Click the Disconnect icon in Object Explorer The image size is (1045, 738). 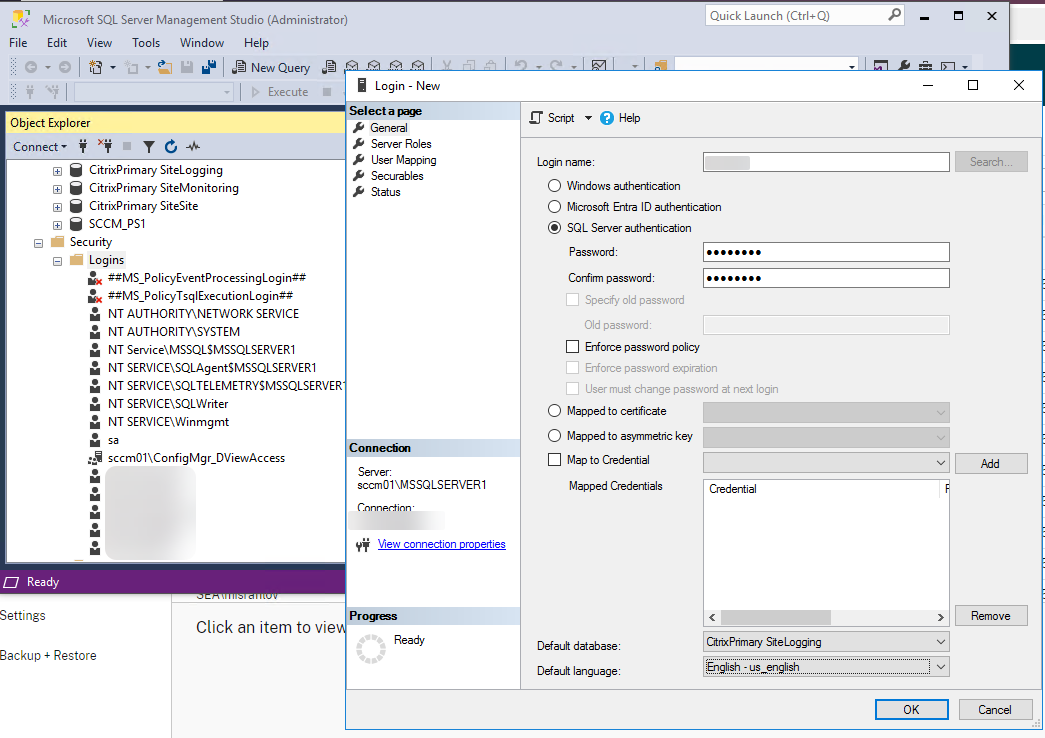pyautogui.click(x=105, y=146)
